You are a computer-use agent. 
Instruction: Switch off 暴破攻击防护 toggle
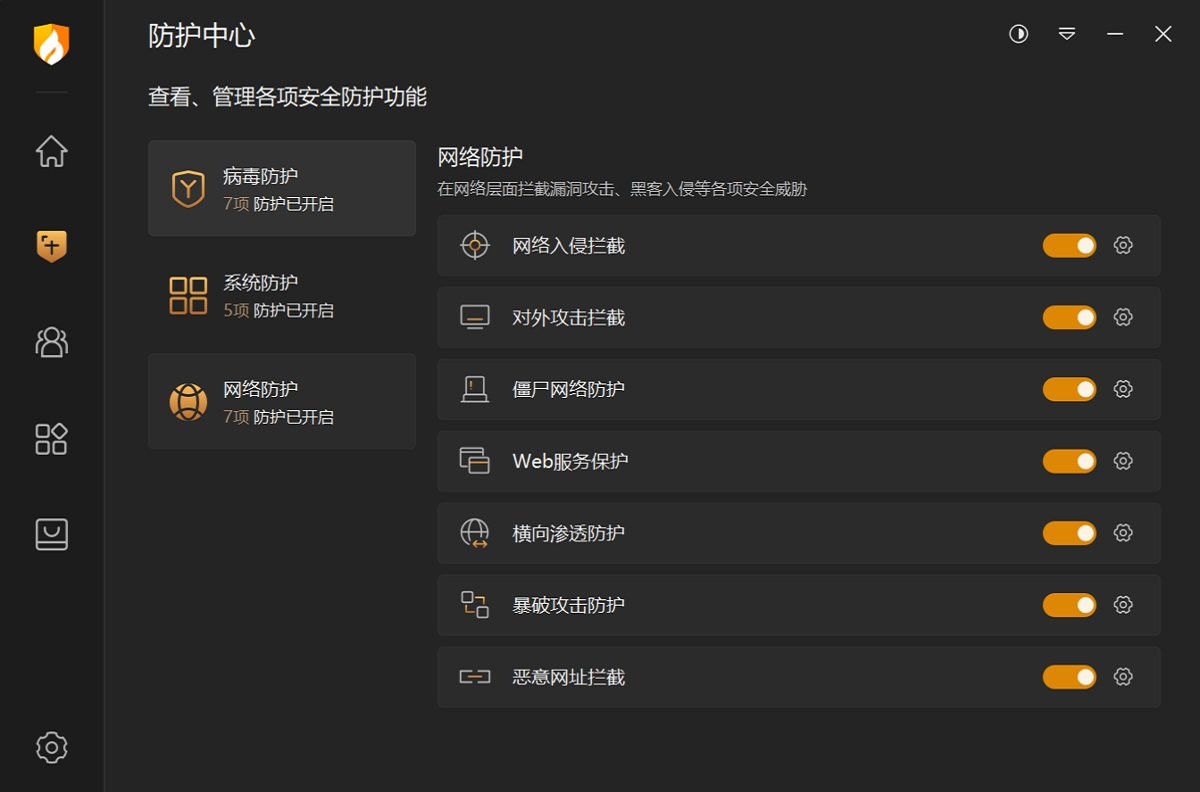[x=1069, y=605]
